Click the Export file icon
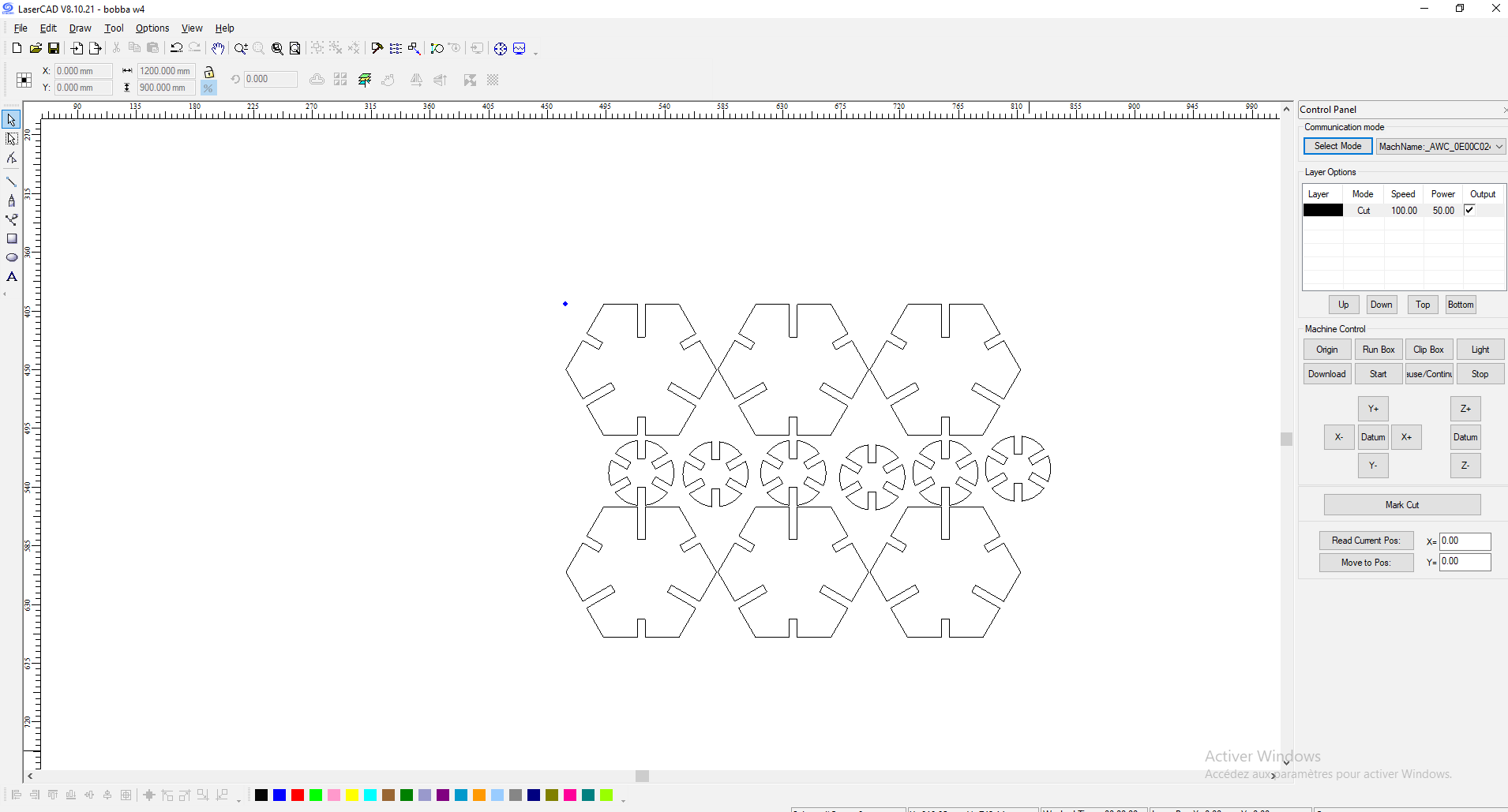Screen dimensions: 1508x812 click(96, 48)
